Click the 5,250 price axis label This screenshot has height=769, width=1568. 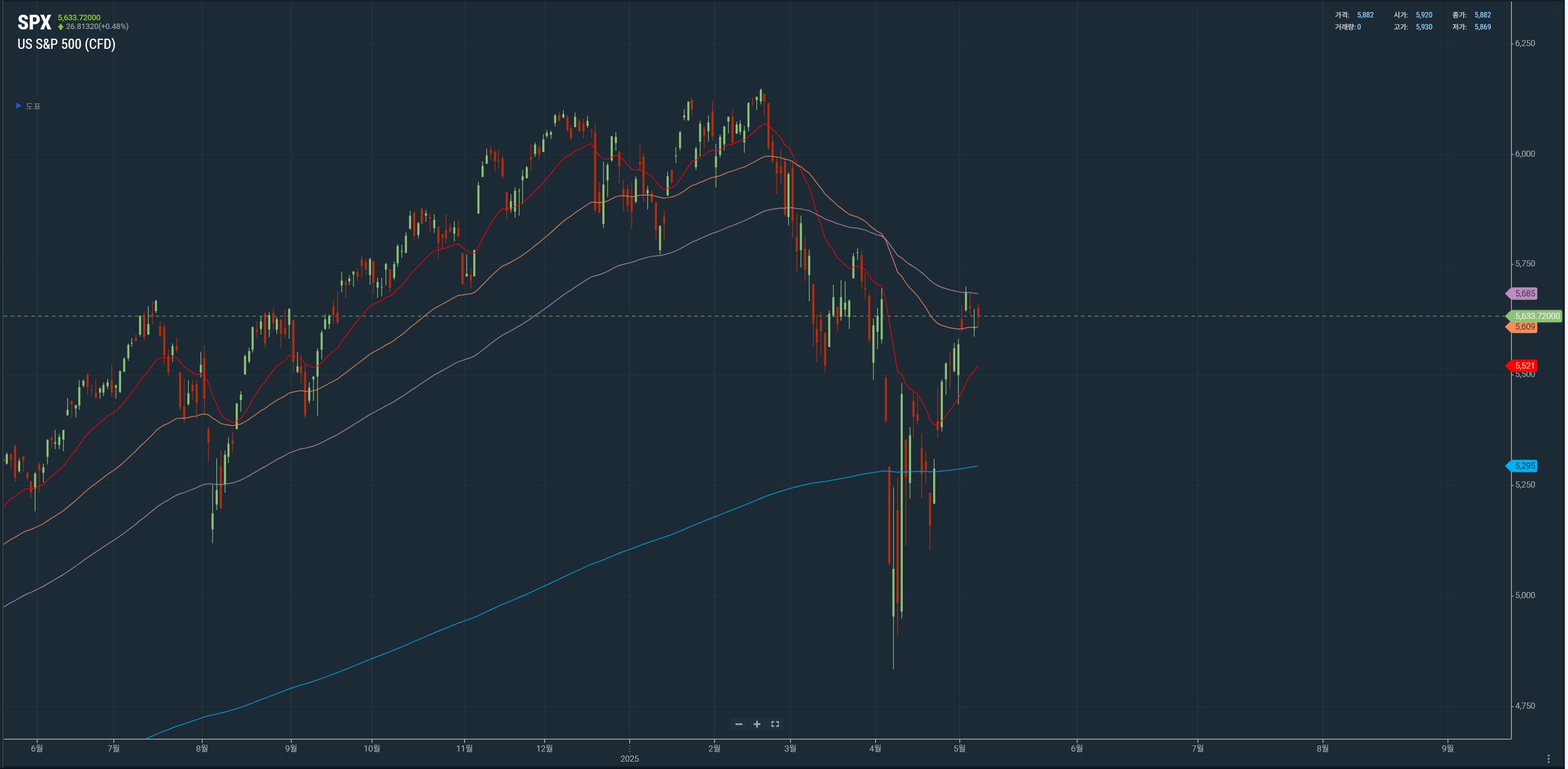[1525, 485]
